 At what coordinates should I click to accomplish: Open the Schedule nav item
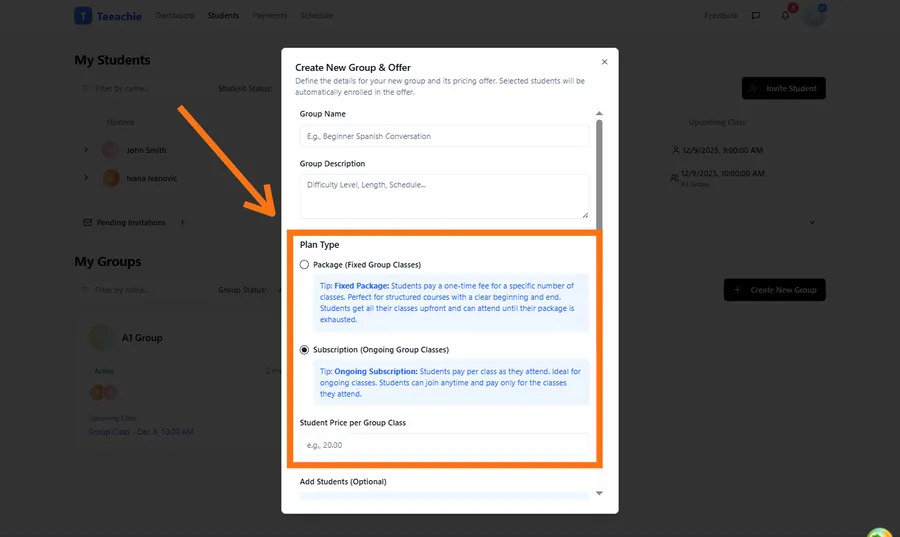click(316, 15)
